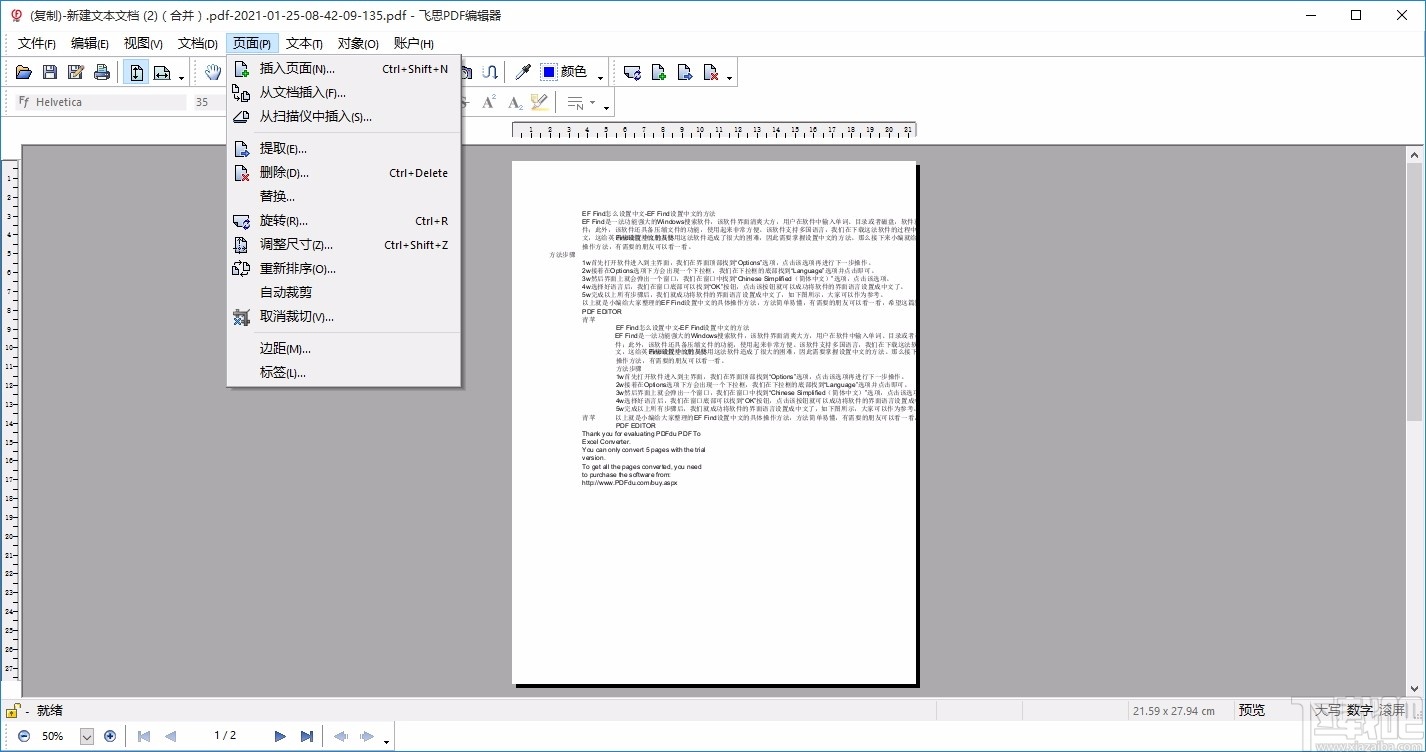The height and width of the screenshot is (752, 1426).
Task: Click the blue 颜色 color swatch
Action: click(x=549, y=72)
